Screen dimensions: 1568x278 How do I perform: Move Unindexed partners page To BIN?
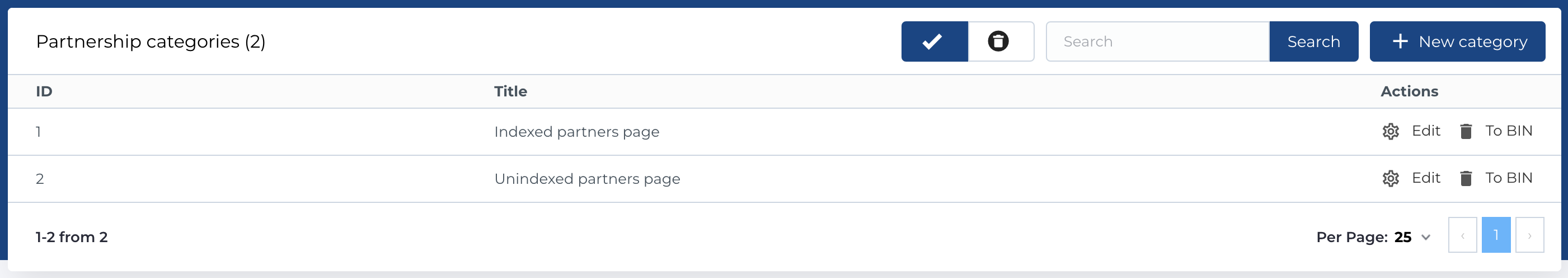(1508, 178)
